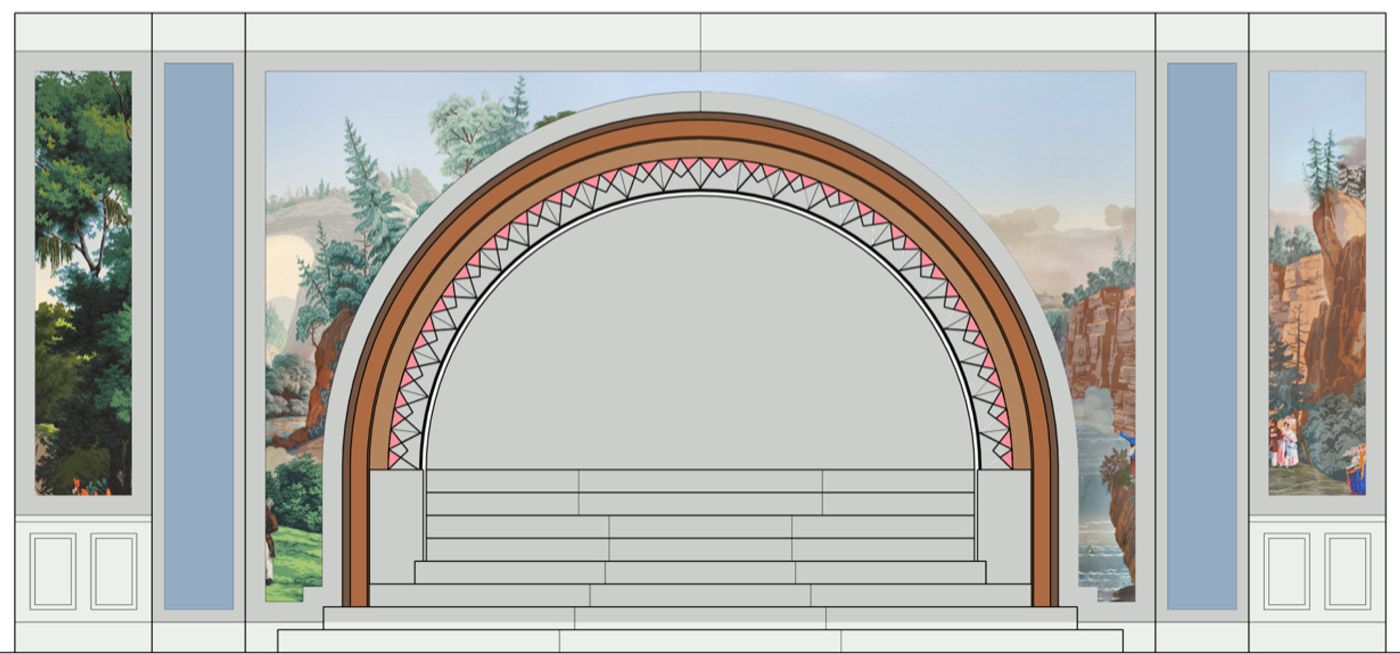Select the blue panel right of the arch
1400x654 pixels.
click(x=1202, y=336)
